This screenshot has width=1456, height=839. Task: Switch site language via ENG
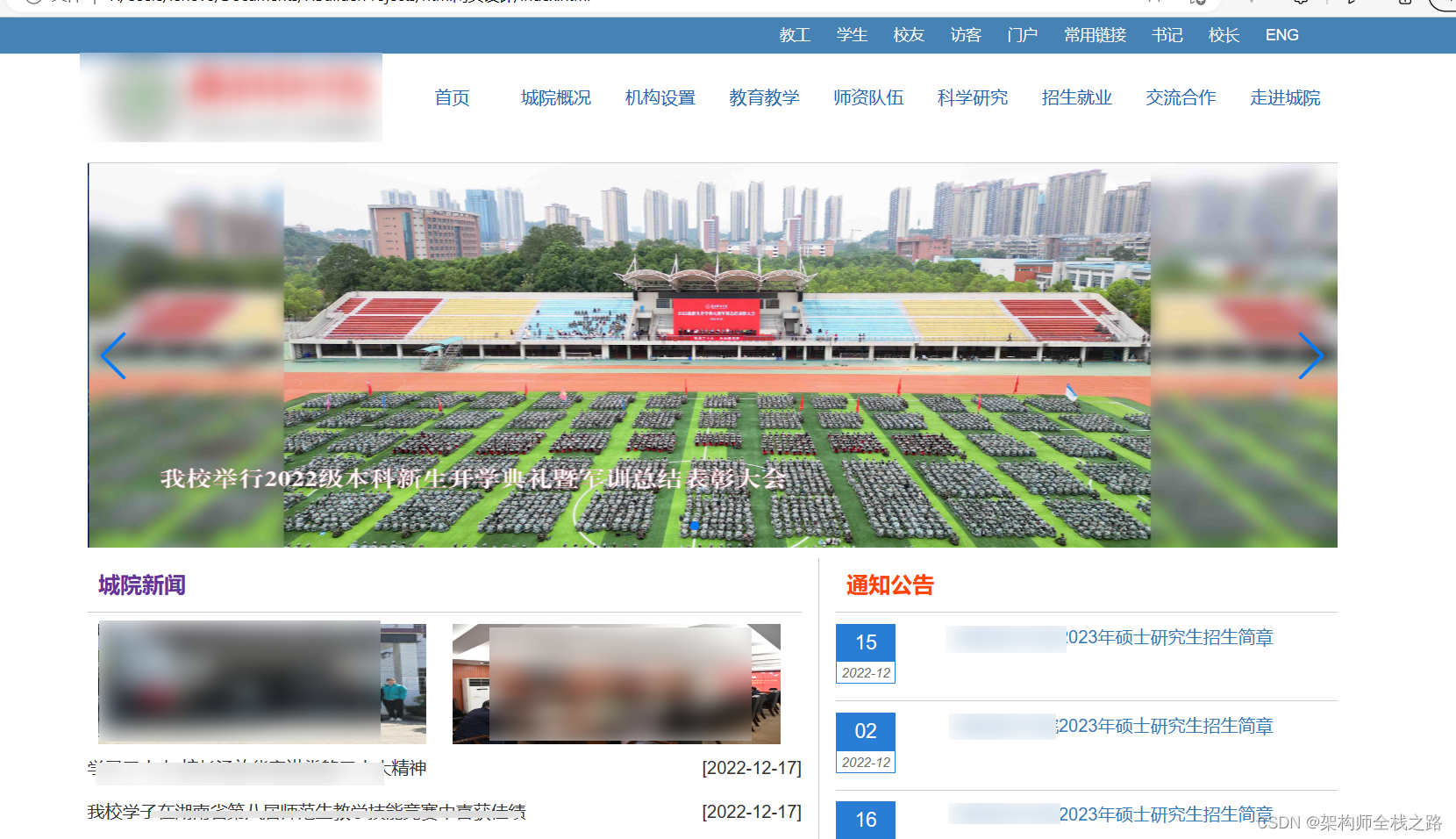pyautogui.click(x=1281, y=35)
